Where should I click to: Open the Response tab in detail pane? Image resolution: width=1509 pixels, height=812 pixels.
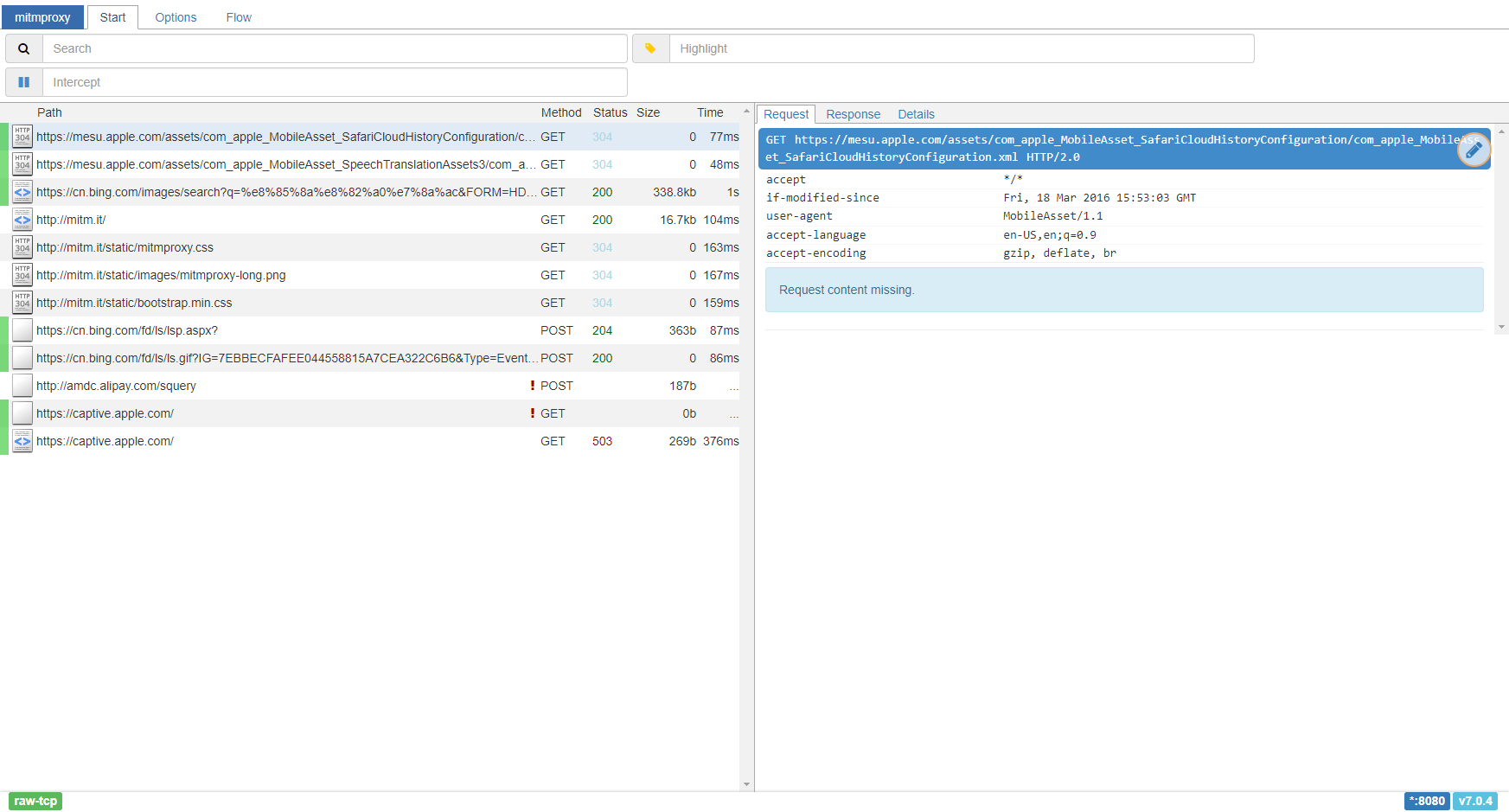click(x=853, y=114)
